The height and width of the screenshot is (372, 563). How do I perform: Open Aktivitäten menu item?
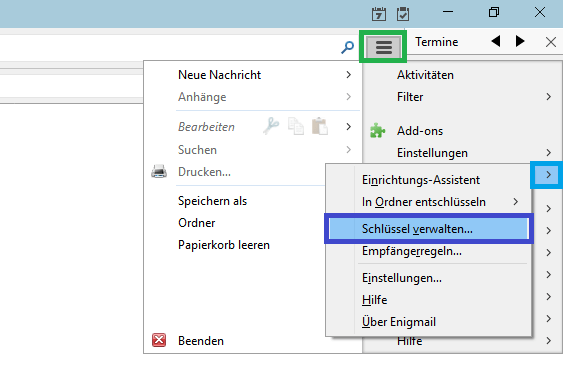(425, 75)
